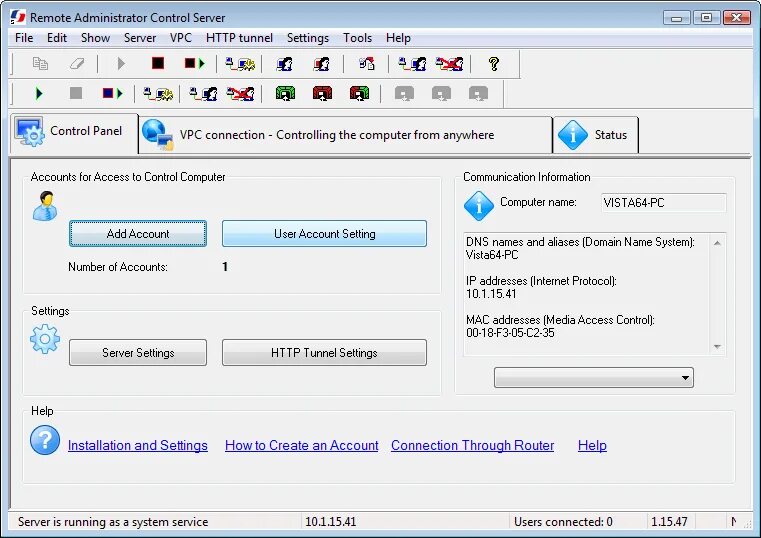Click the grey stop square in the second toolbar

pos(76,93)
